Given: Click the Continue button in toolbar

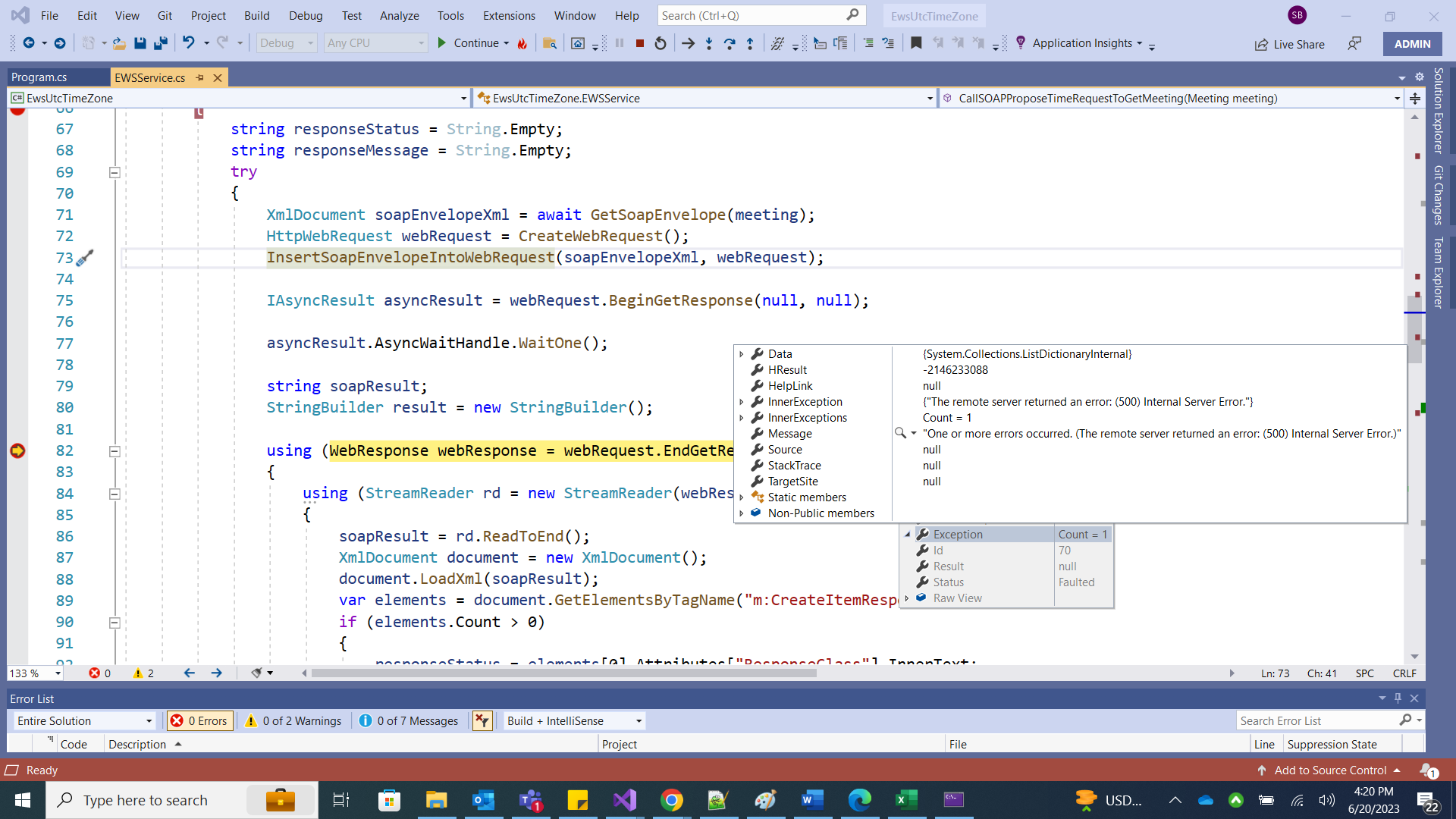Looking at the screenshot, I should click(470, 43).
